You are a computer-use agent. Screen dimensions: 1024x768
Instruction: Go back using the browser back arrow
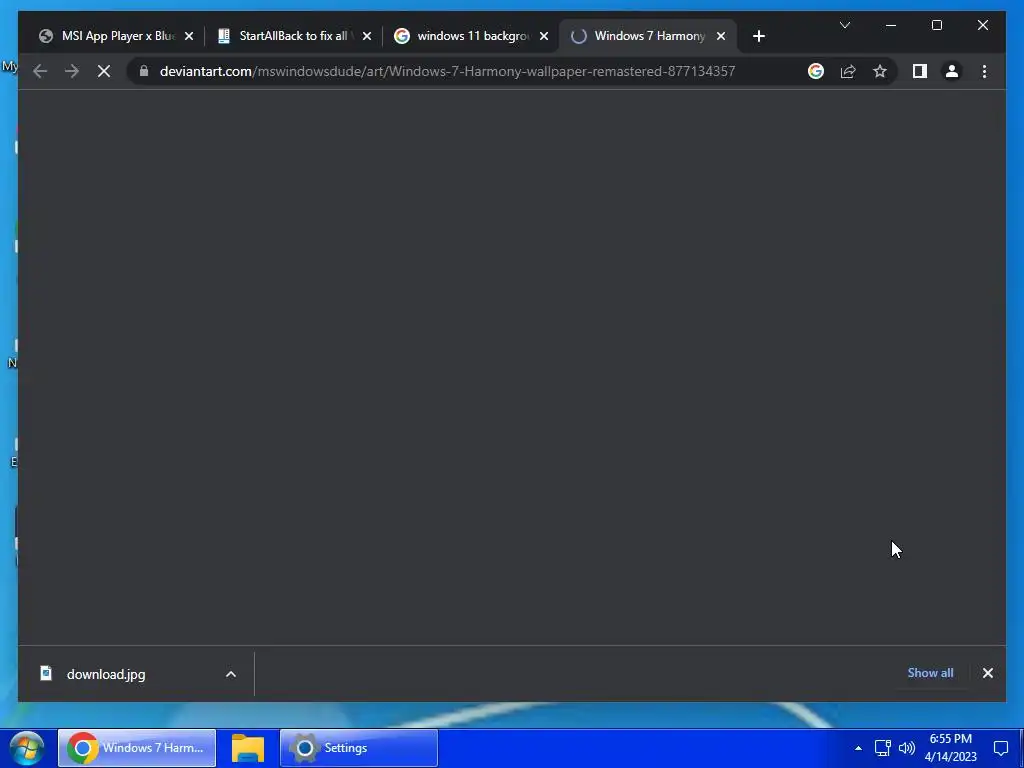(x=40, y=71)
